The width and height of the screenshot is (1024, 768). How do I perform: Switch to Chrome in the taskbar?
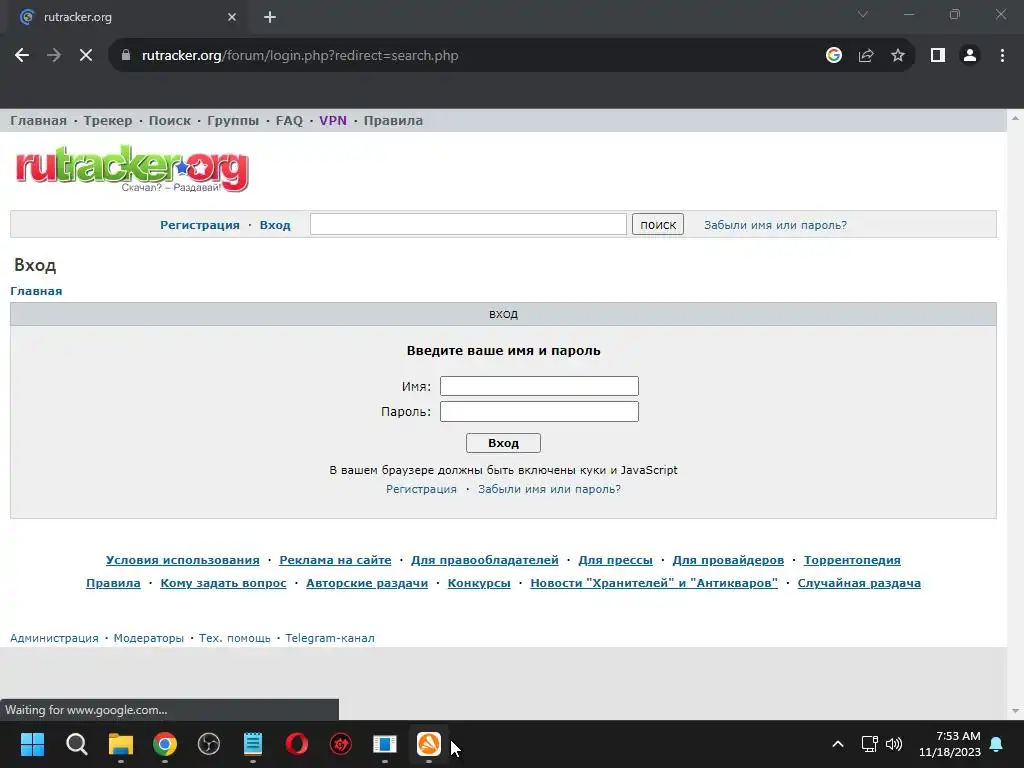pyautogui.click(x=165, y=744)
